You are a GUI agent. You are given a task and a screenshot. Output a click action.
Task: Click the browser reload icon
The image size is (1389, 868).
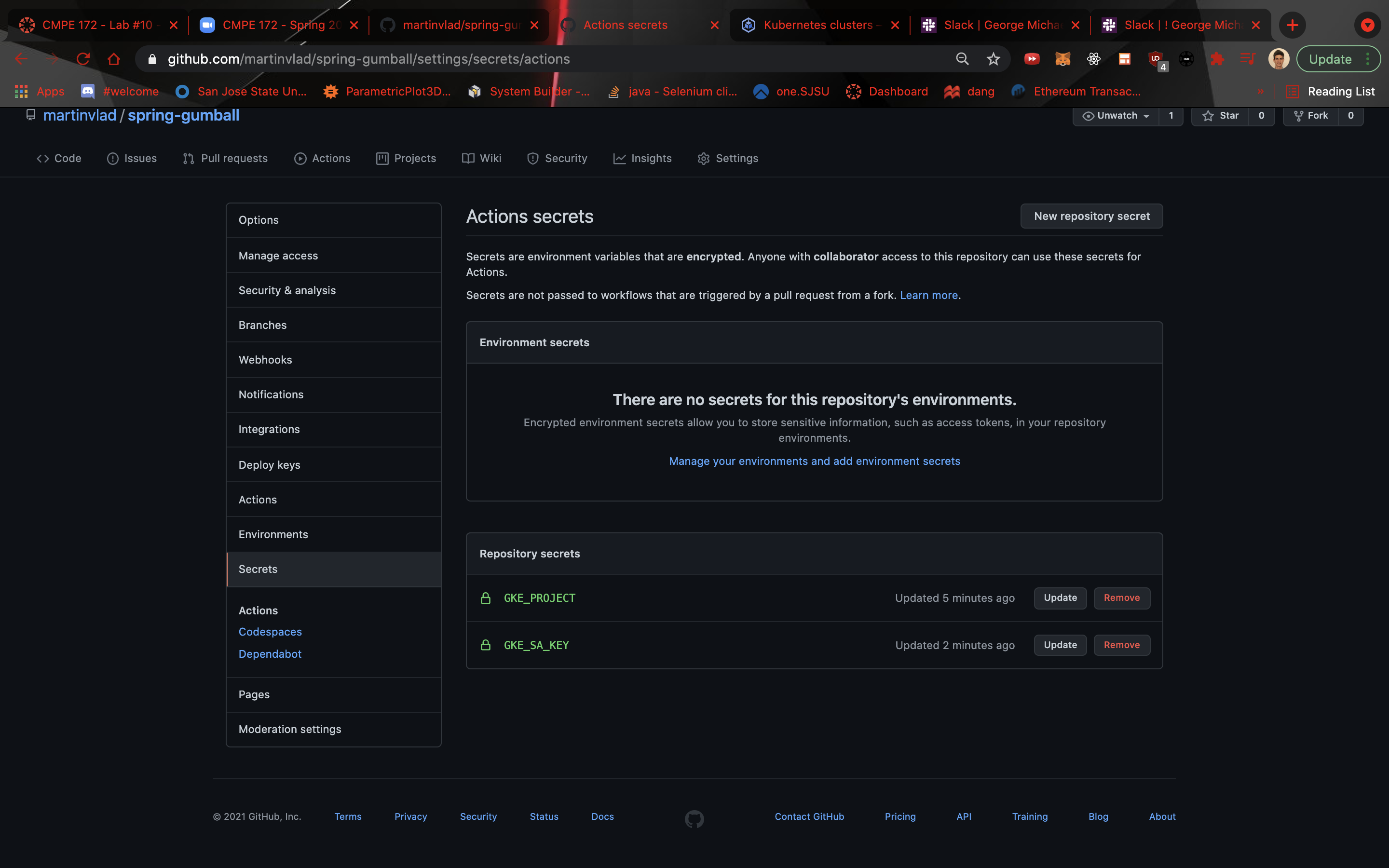tap(83, 59)
